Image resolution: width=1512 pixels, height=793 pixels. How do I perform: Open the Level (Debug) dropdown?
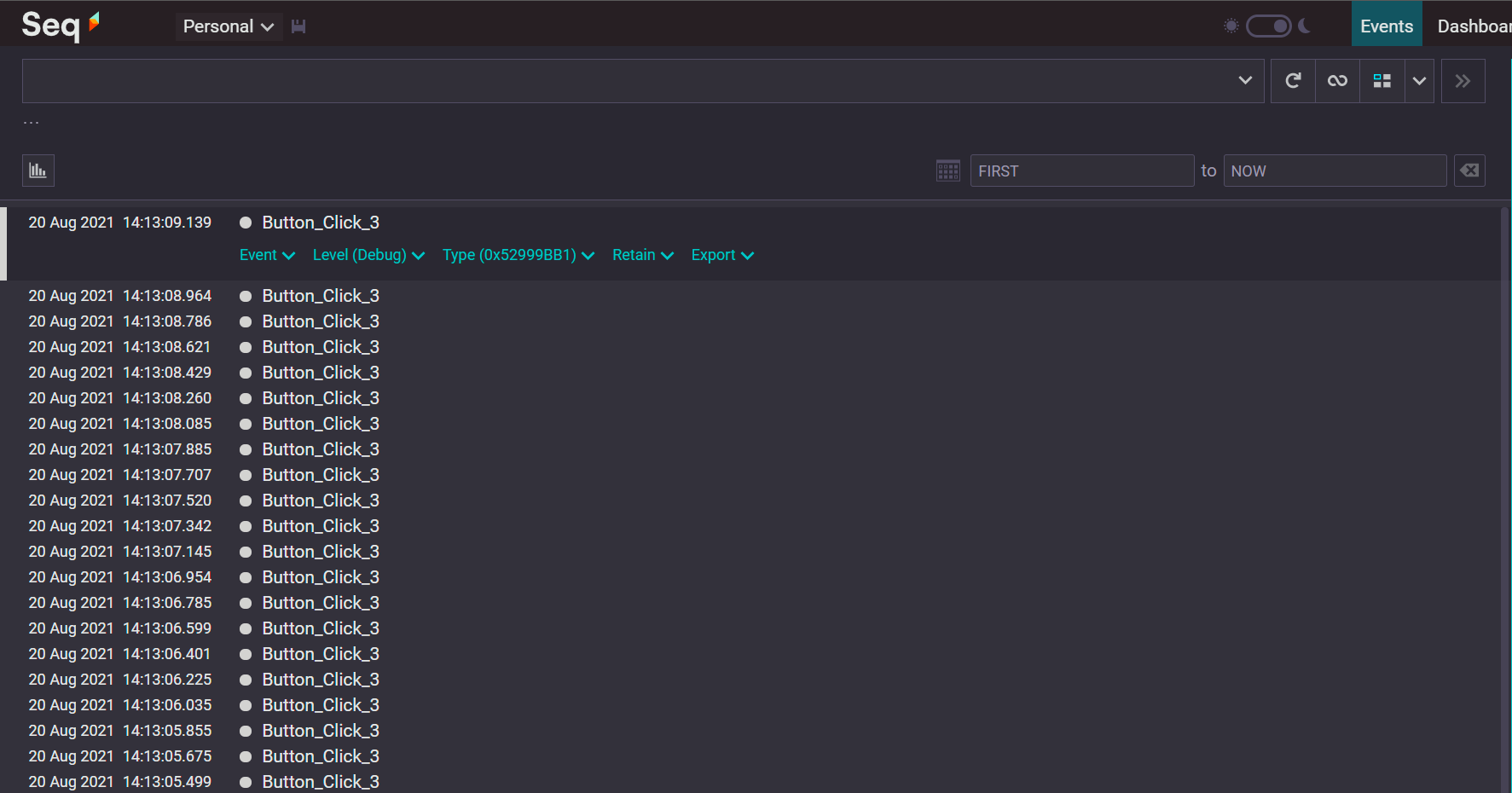click(x=368, y=255)
